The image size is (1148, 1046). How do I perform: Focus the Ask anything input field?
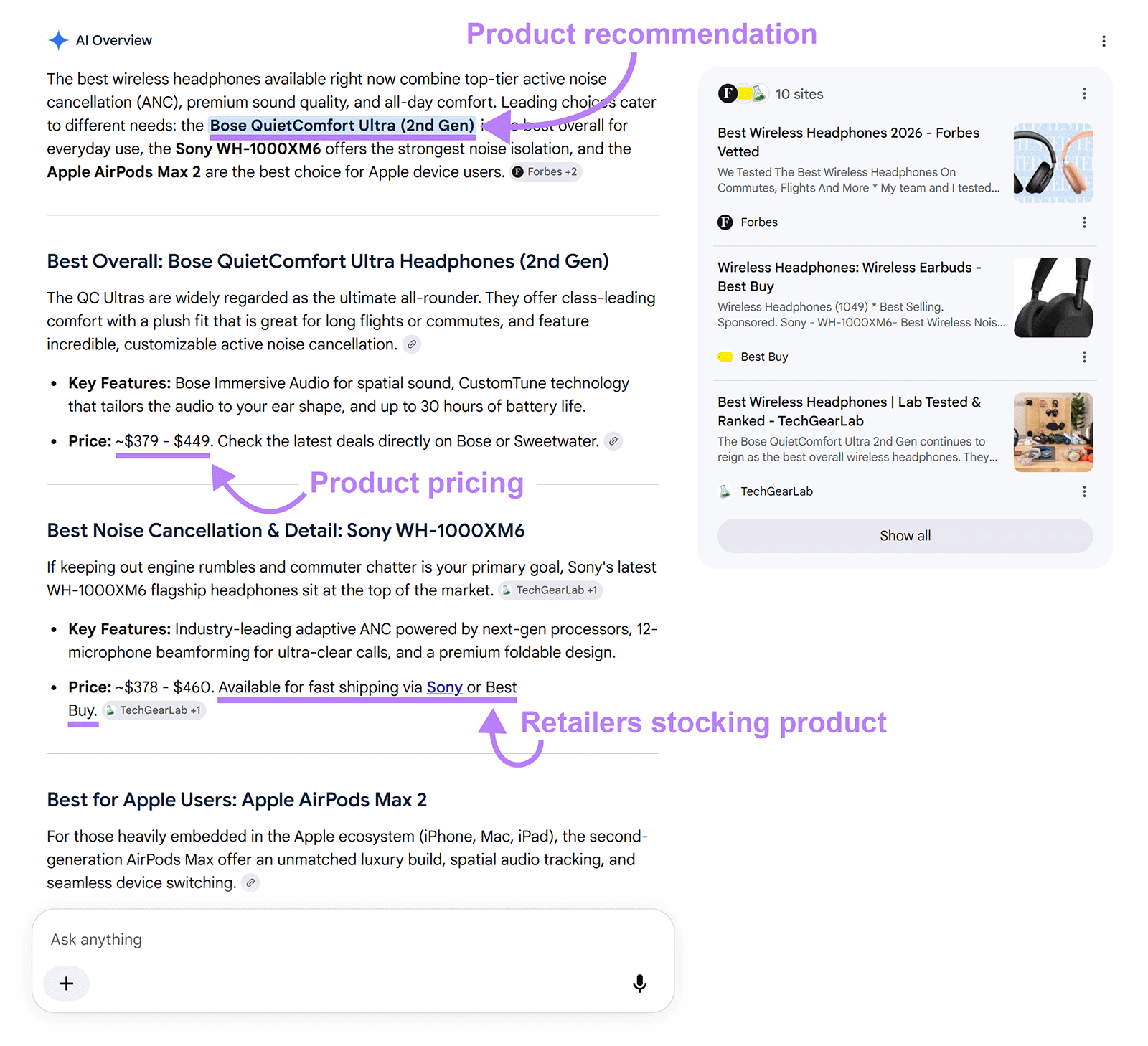352,940
